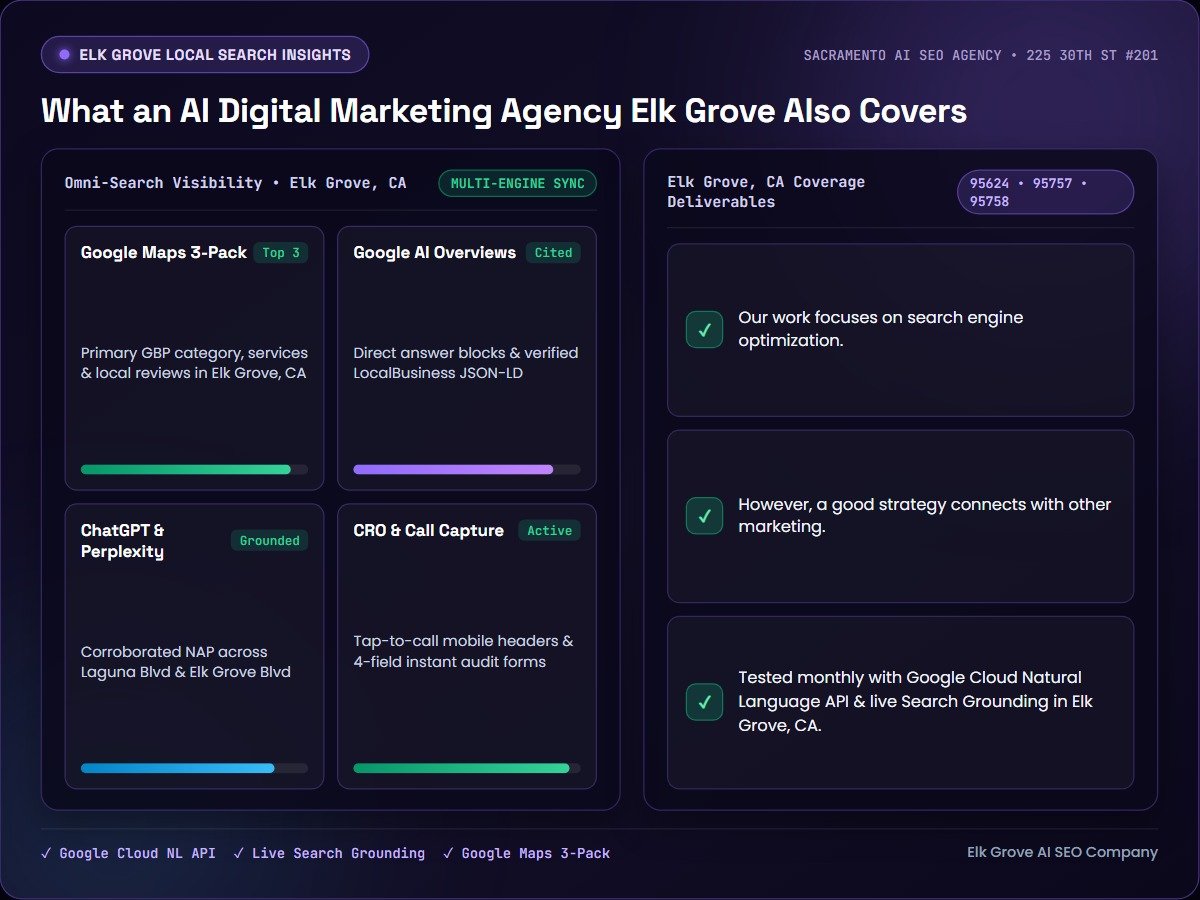Image resolution: width=1200 pixels, height=900 pixels.
Task: Click Google Maps 3-Pack green progress bar
Action: pos(194,469)
